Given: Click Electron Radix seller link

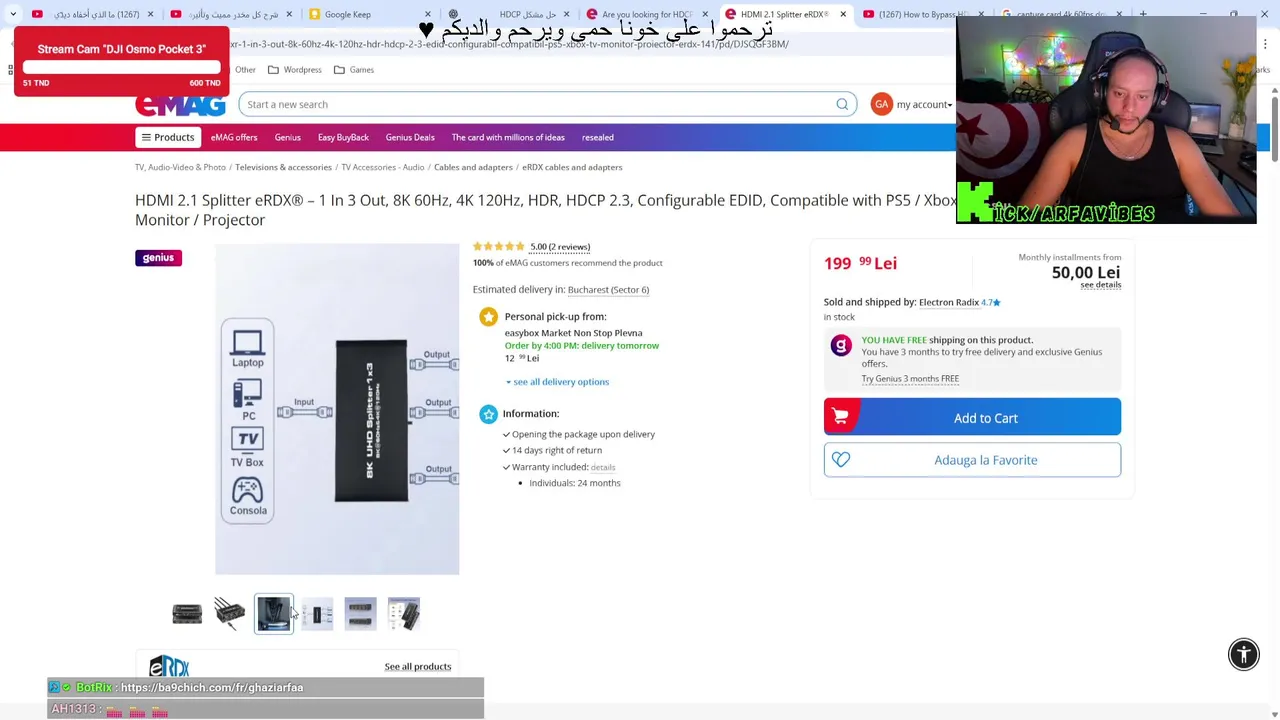Looking at the screenshot, I should 949,302.
